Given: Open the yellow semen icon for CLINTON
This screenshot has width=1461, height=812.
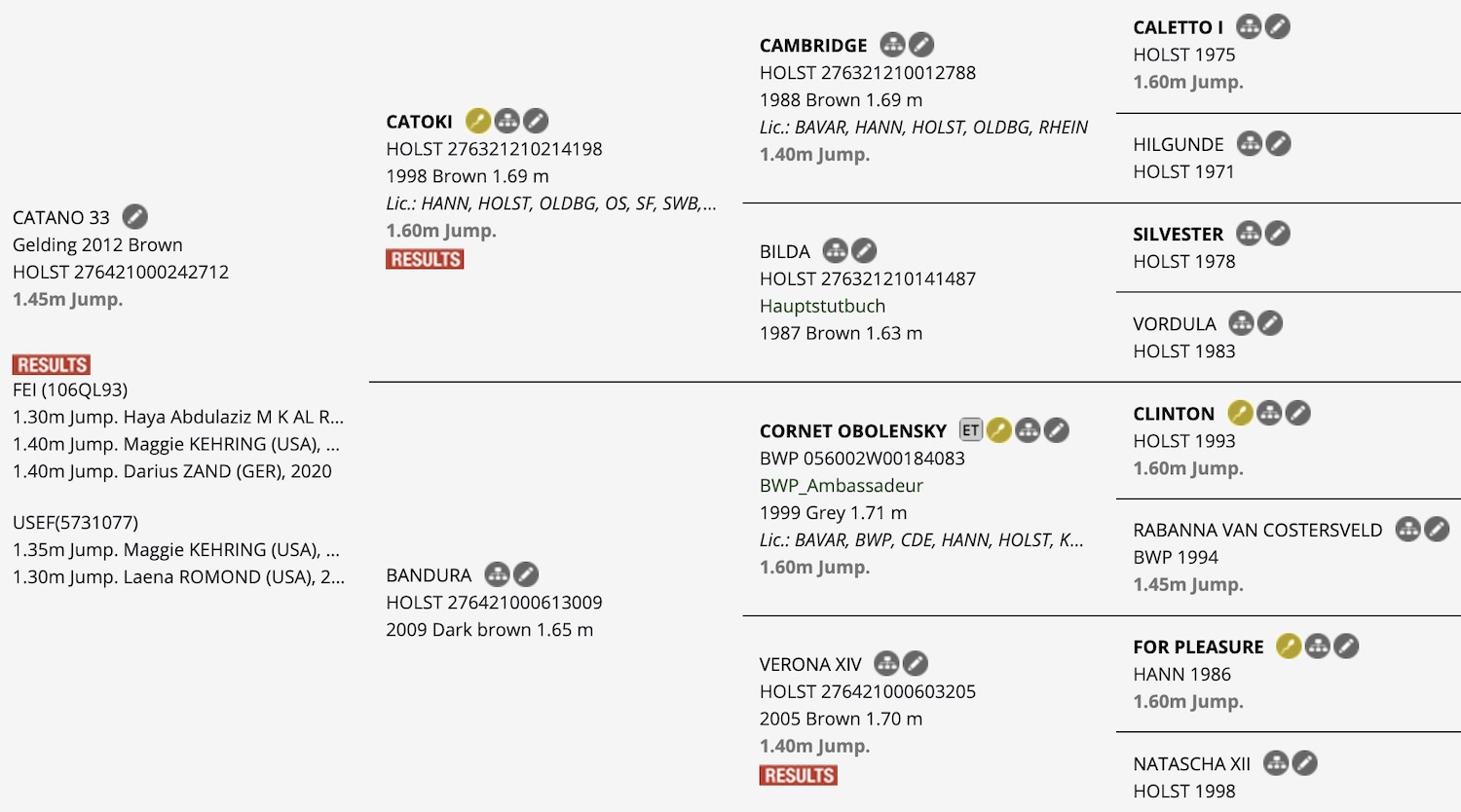Looking at the screenshot, I should point(1240,413).
